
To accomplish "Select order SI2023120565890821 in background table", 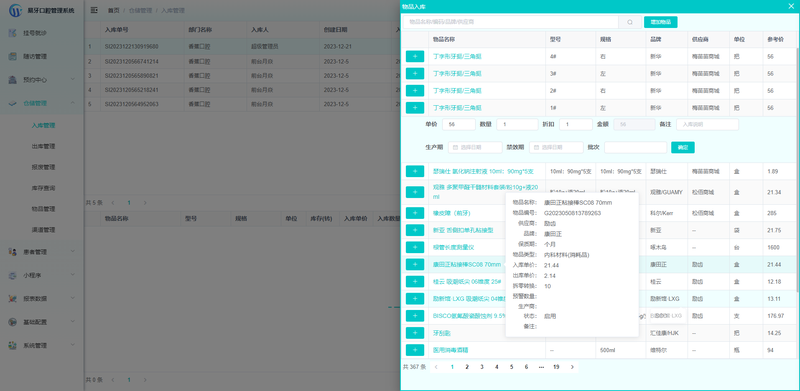I will pyautogui.click(x=132, y=76).
